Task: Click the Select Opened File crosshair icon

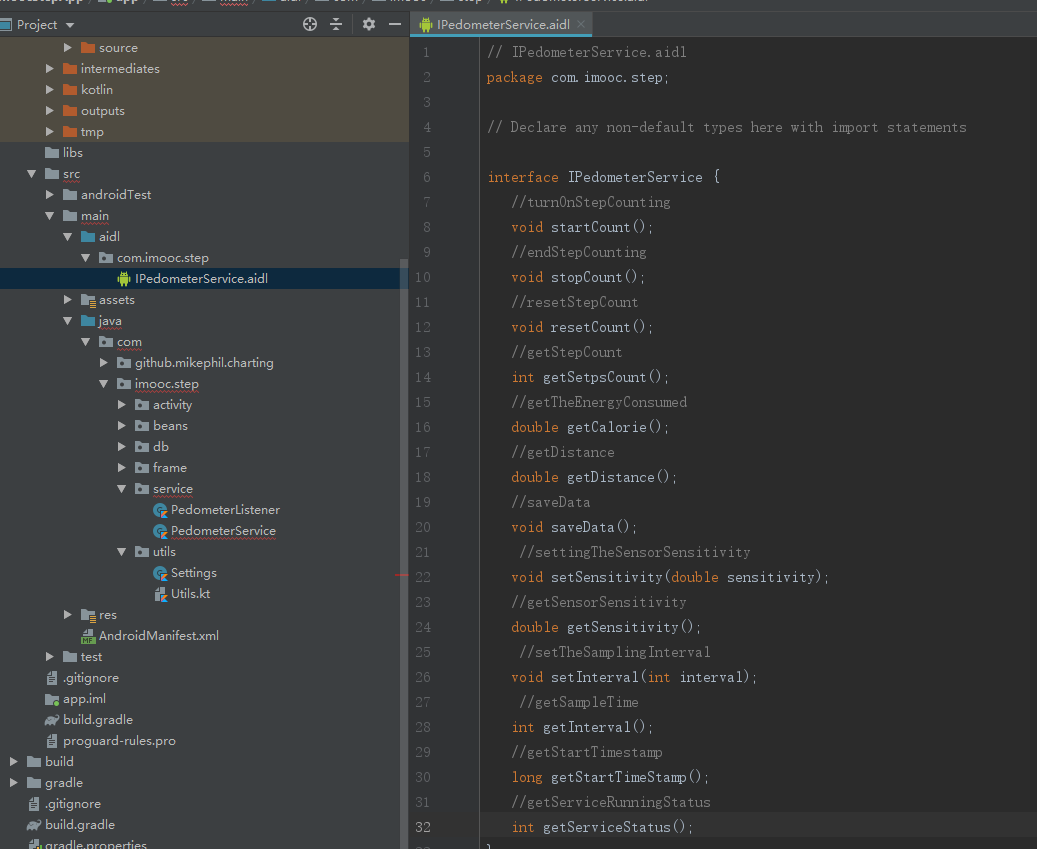Action: [x=309, y=24]
